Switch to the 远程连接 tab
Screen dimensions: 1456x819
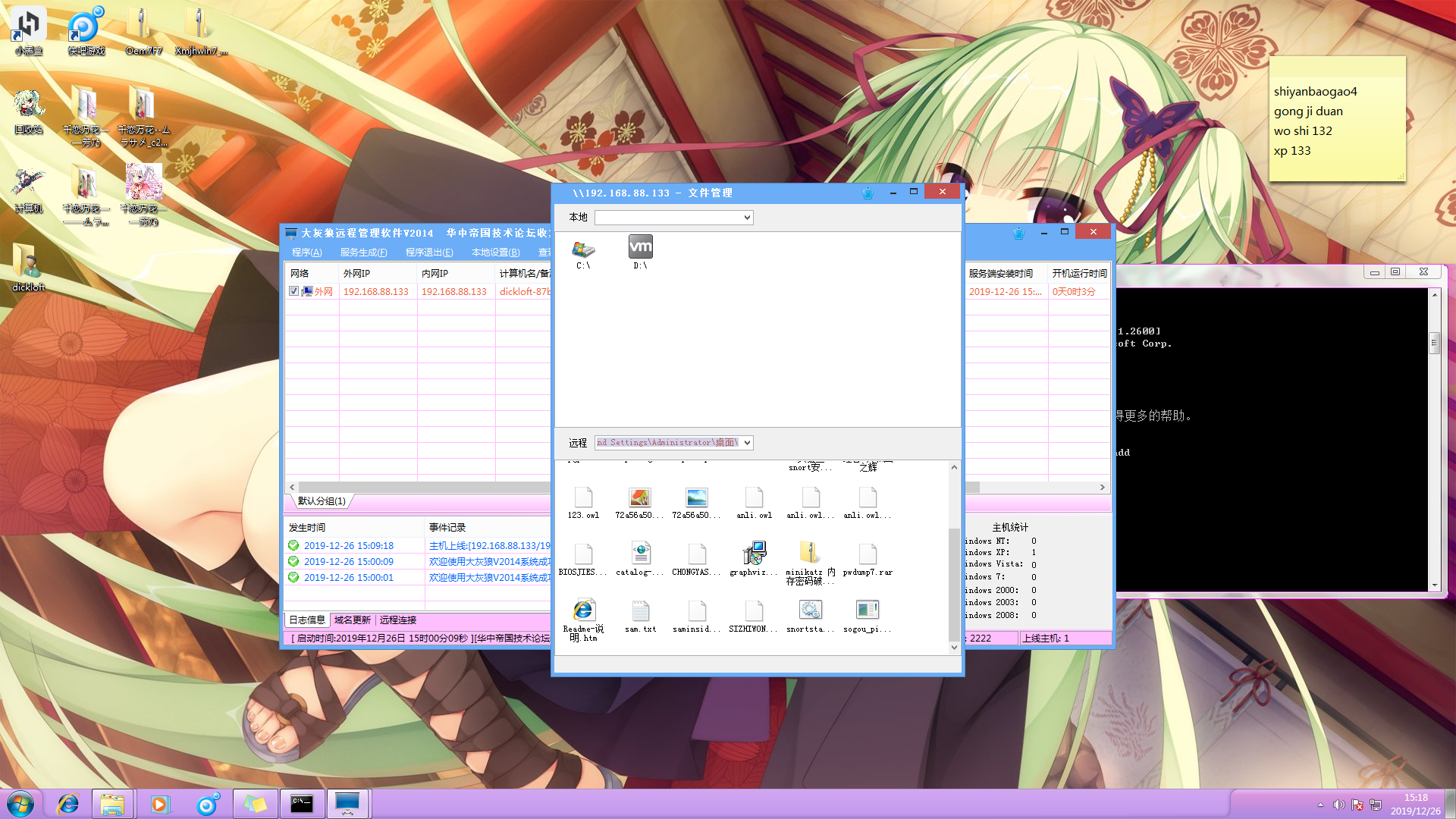pos(397,620)
